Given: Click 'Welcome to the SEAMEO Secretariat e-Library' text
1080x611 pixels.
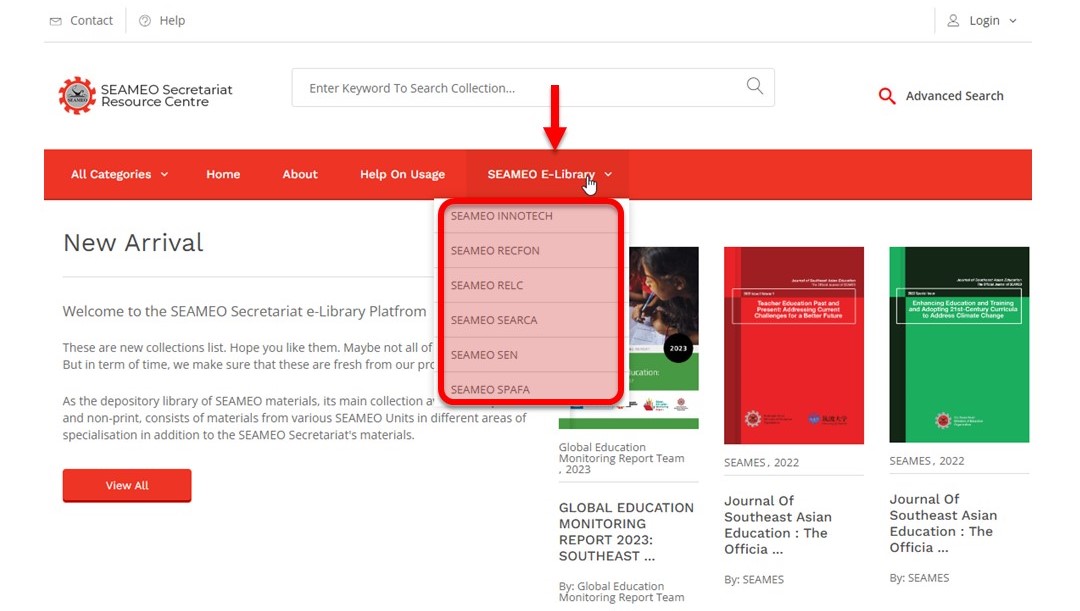Looking at the screenshot, I should (x=245, y=311).
